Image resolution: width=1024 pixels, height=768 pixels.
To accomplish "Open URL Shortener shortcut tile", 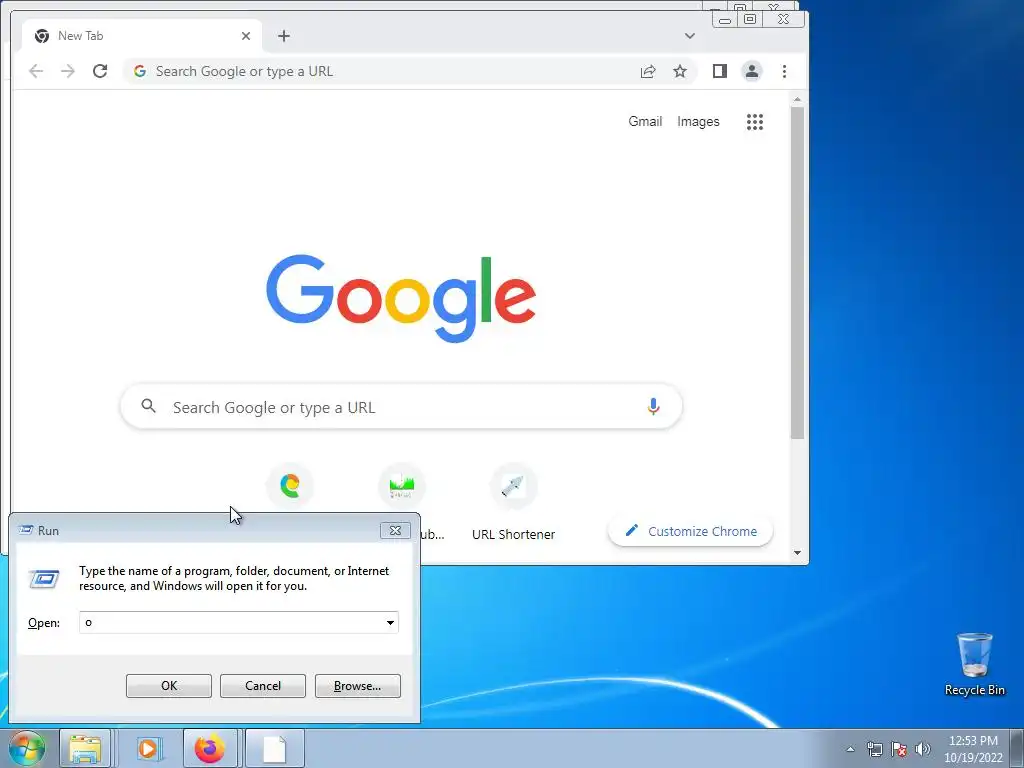I will pos(513,503).
